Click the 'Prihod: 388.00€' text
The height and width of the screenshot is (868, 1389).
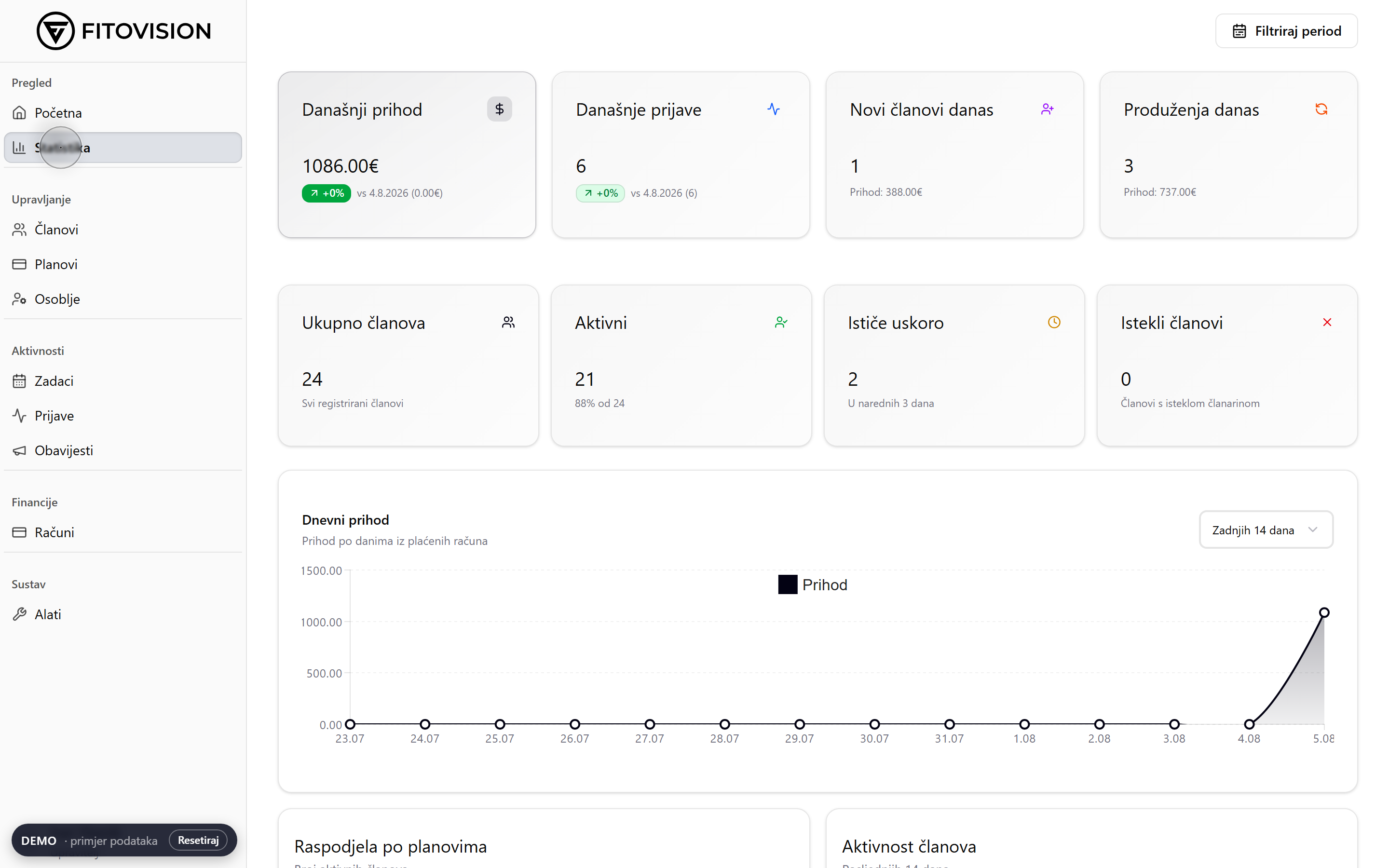pos(885,192)
